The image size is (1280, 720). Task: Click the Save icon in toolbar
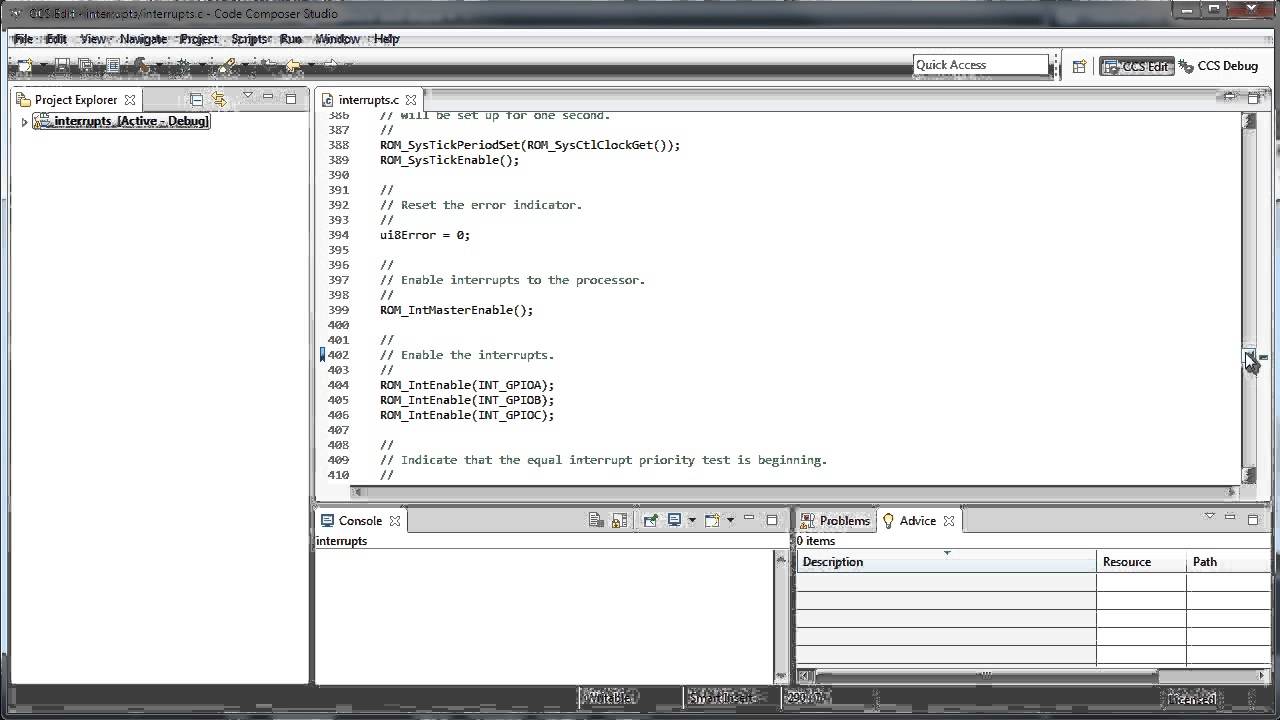click(62, 65)
